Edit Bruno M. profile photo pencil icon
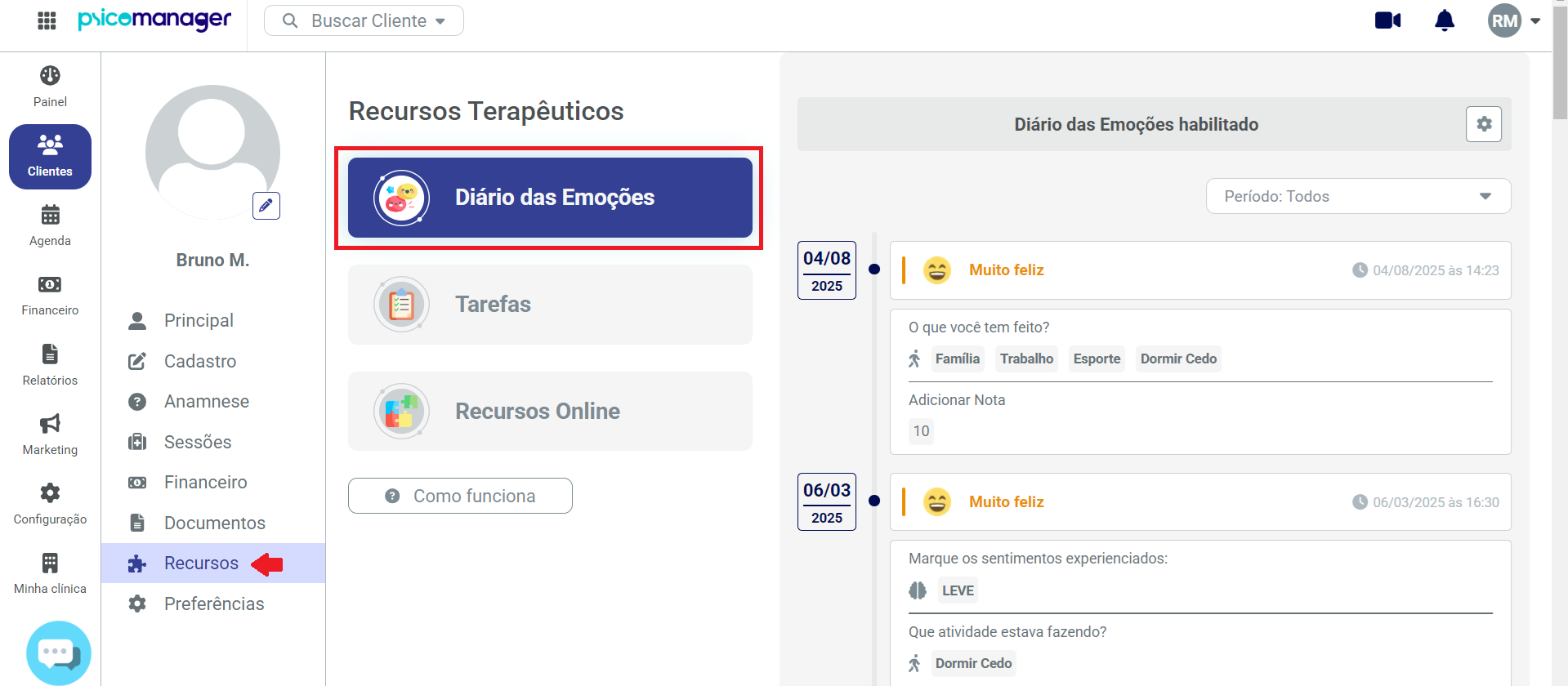 click(x=266, y=206)
